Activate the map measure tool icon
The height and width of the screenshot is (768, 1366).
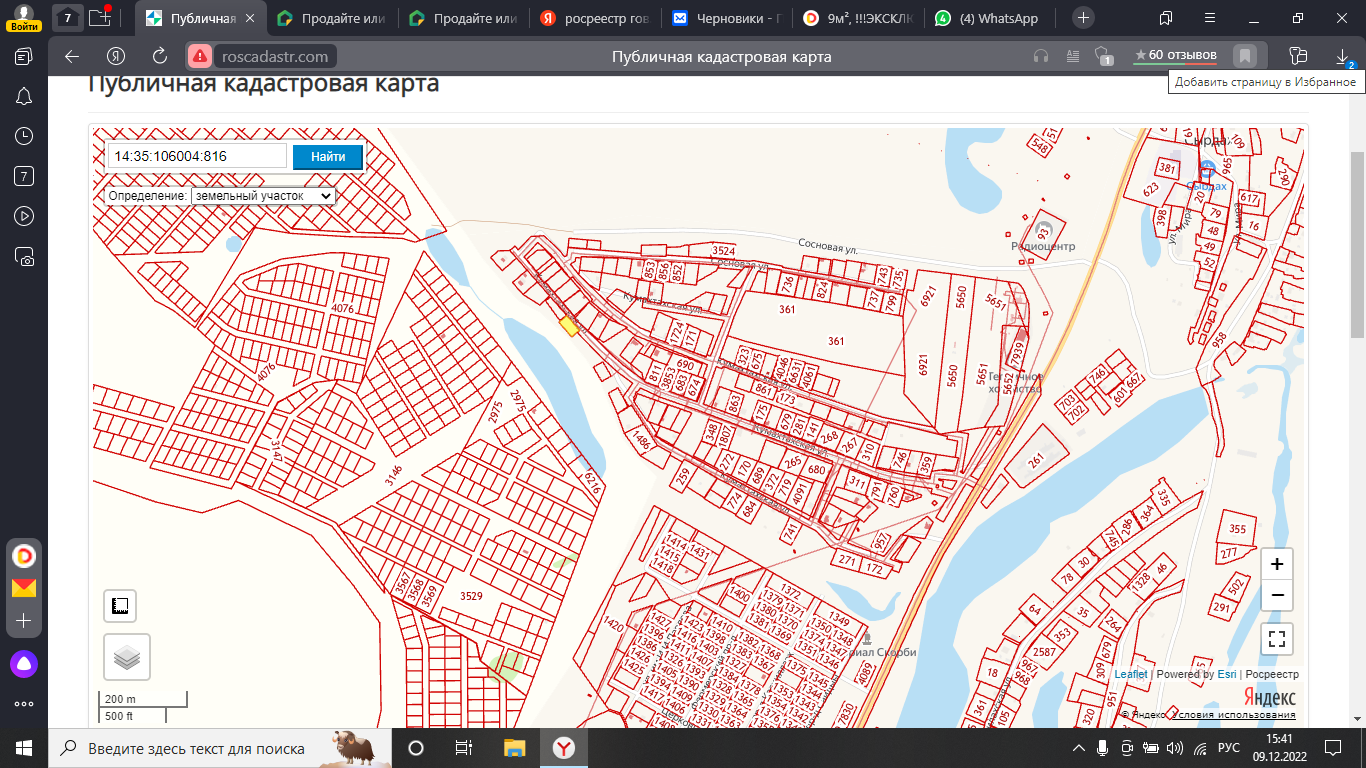120,606
